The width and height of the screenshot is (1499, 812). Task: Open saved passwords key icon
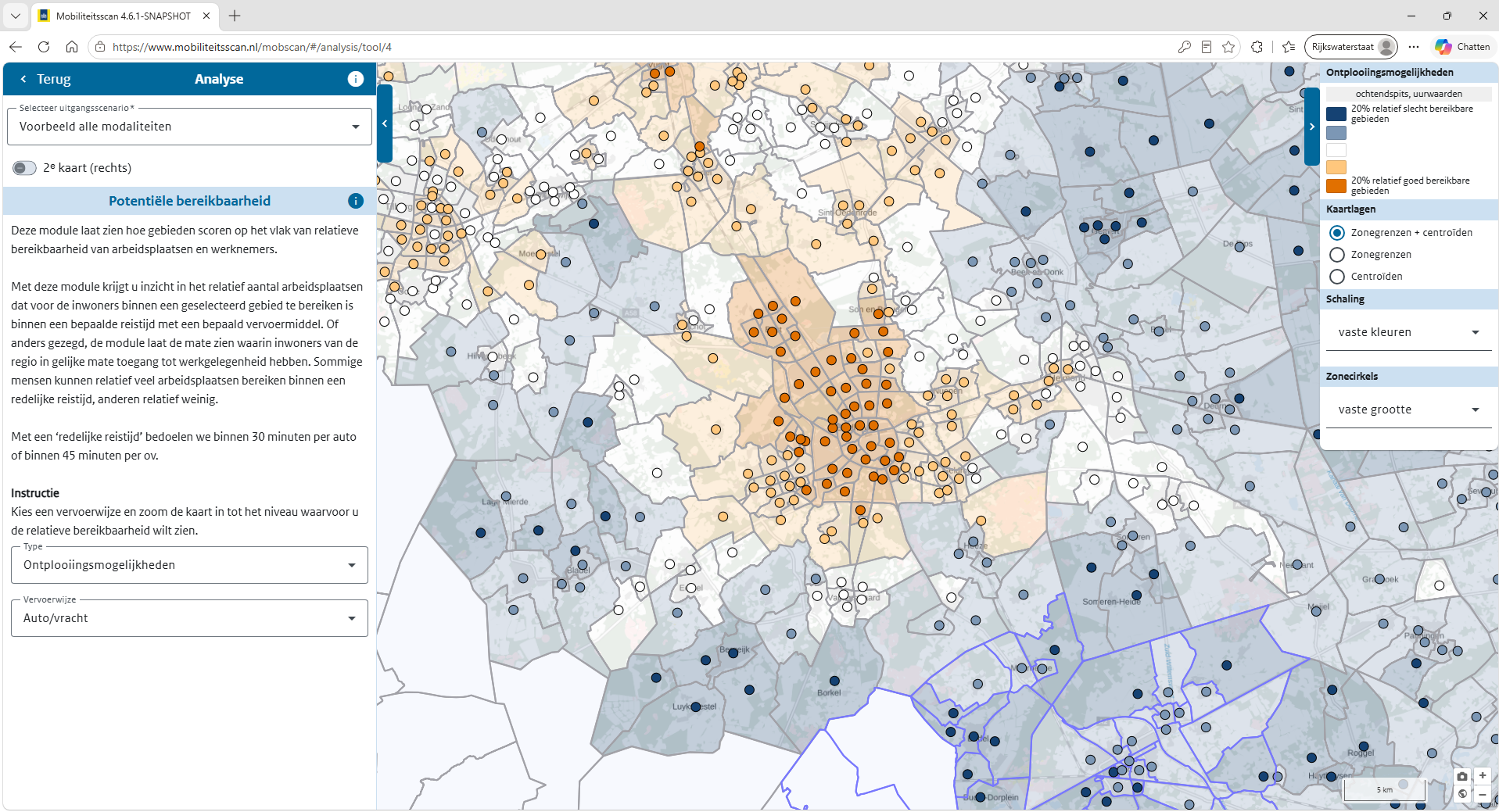(1185, 47)
